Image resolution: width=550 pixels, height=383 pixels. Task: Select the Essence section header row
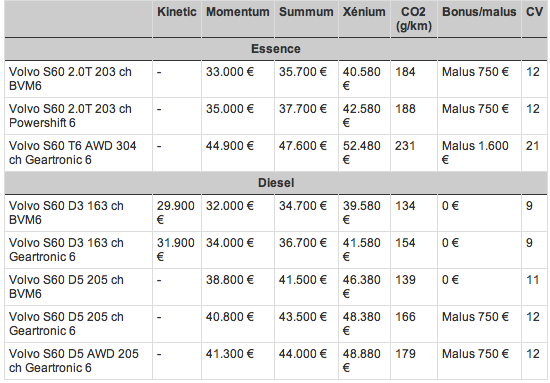point(276,49)
